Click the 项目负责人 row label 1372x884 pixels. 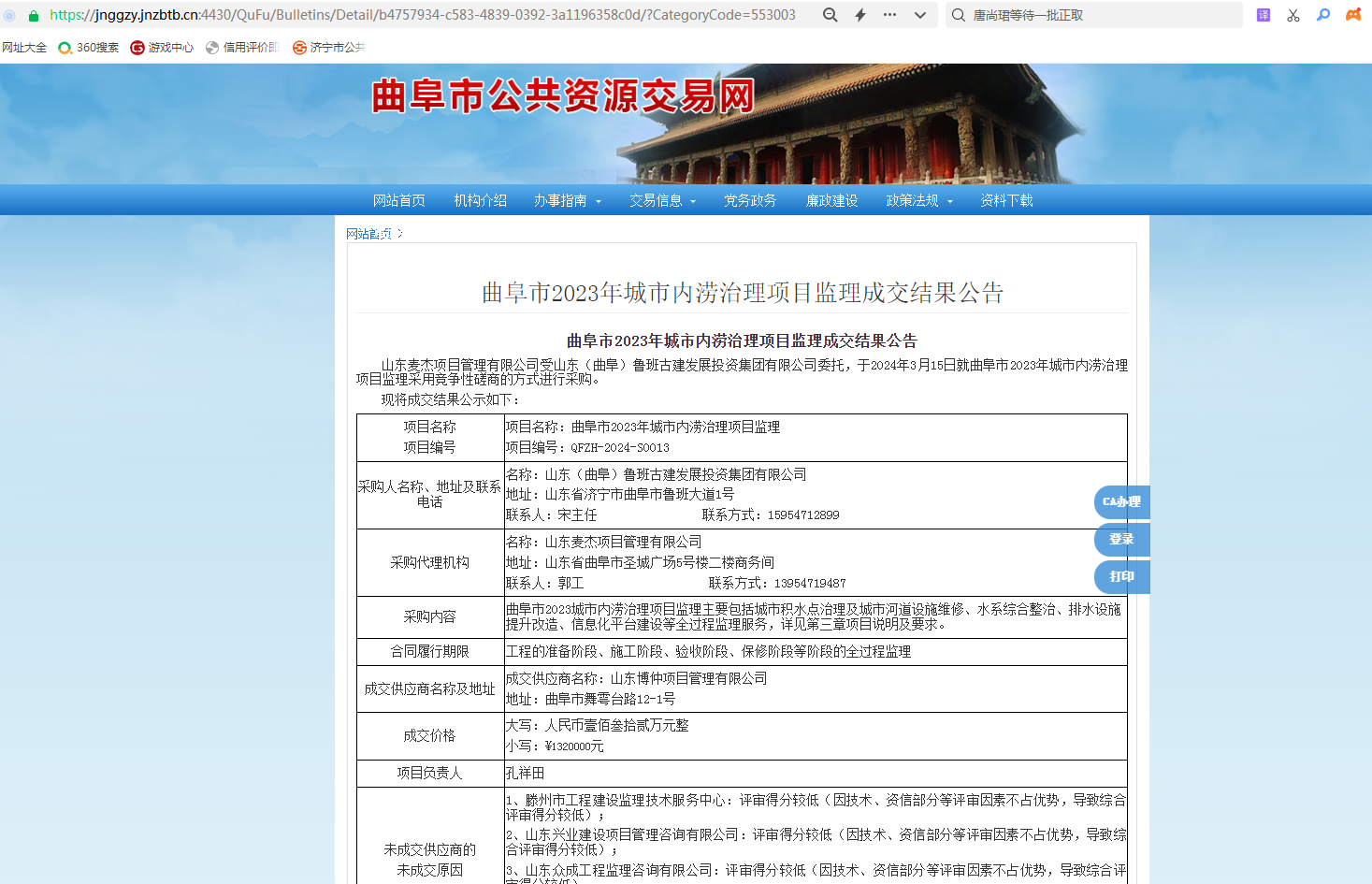[429, 774]
